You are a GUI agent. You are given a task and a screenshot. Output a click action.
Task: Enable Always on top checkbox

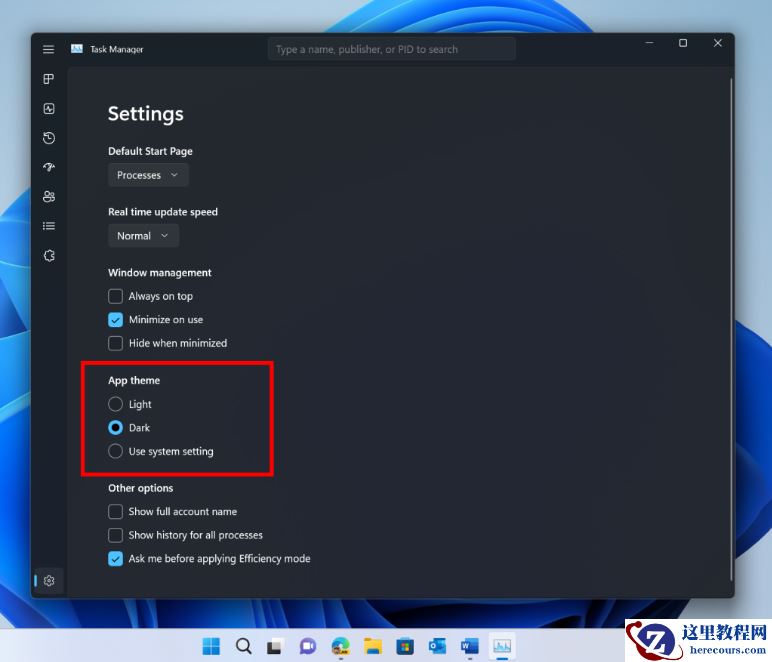point(115,296)
